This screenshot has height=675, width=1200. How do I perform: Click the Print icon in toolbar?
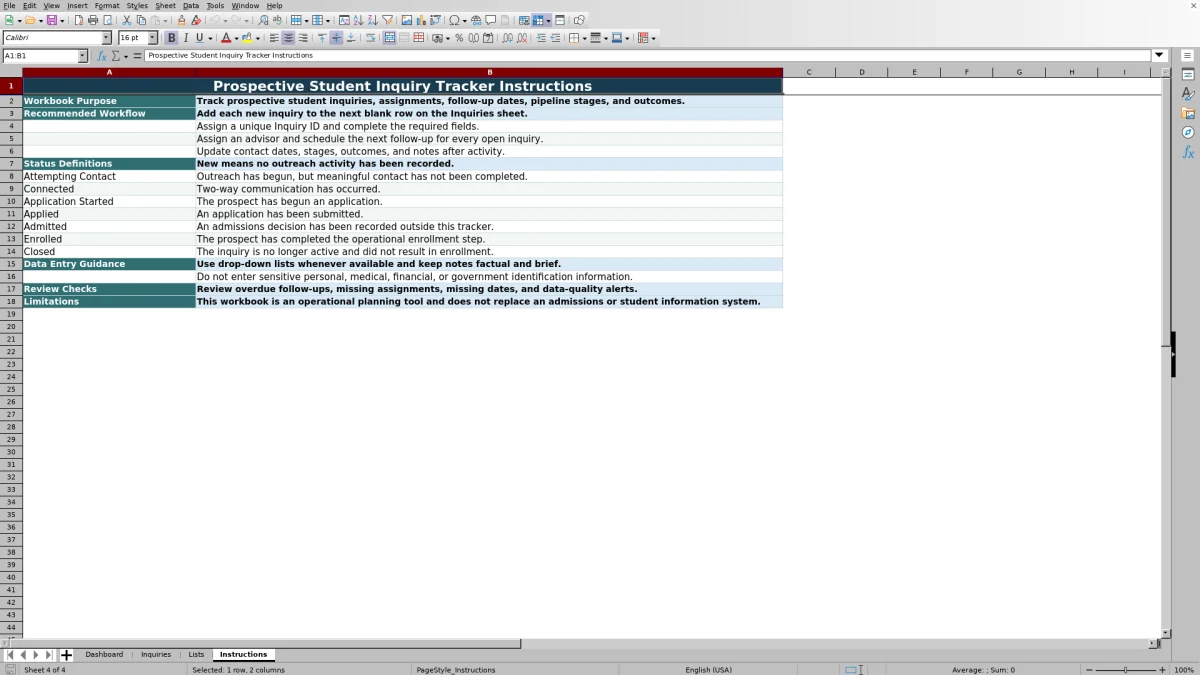93,20
